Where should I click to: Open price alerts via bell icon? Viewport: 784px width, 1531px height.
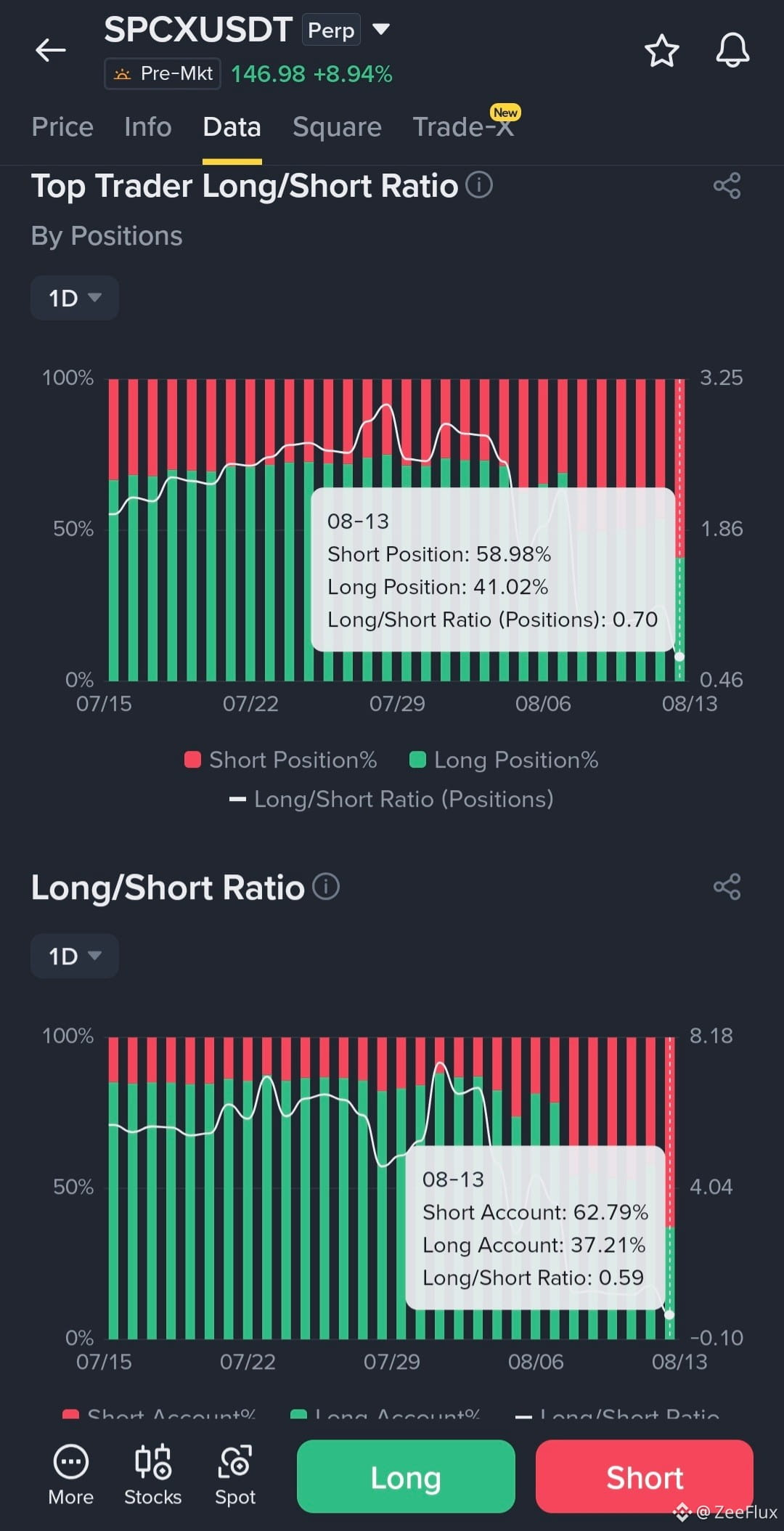pos(732,51)
